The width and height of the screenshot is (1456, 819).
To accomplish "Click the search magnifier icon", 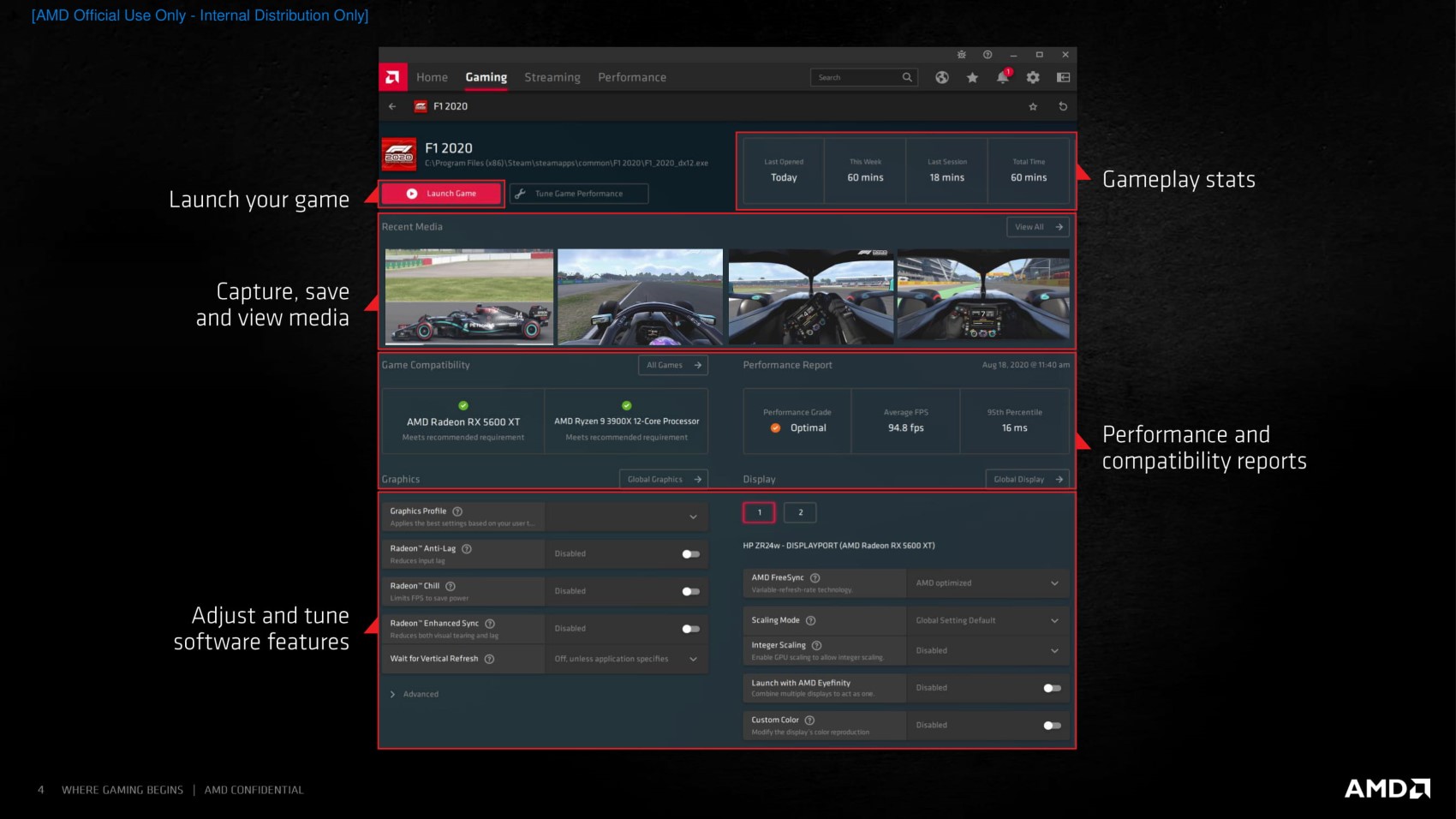I will coord(907,77).
